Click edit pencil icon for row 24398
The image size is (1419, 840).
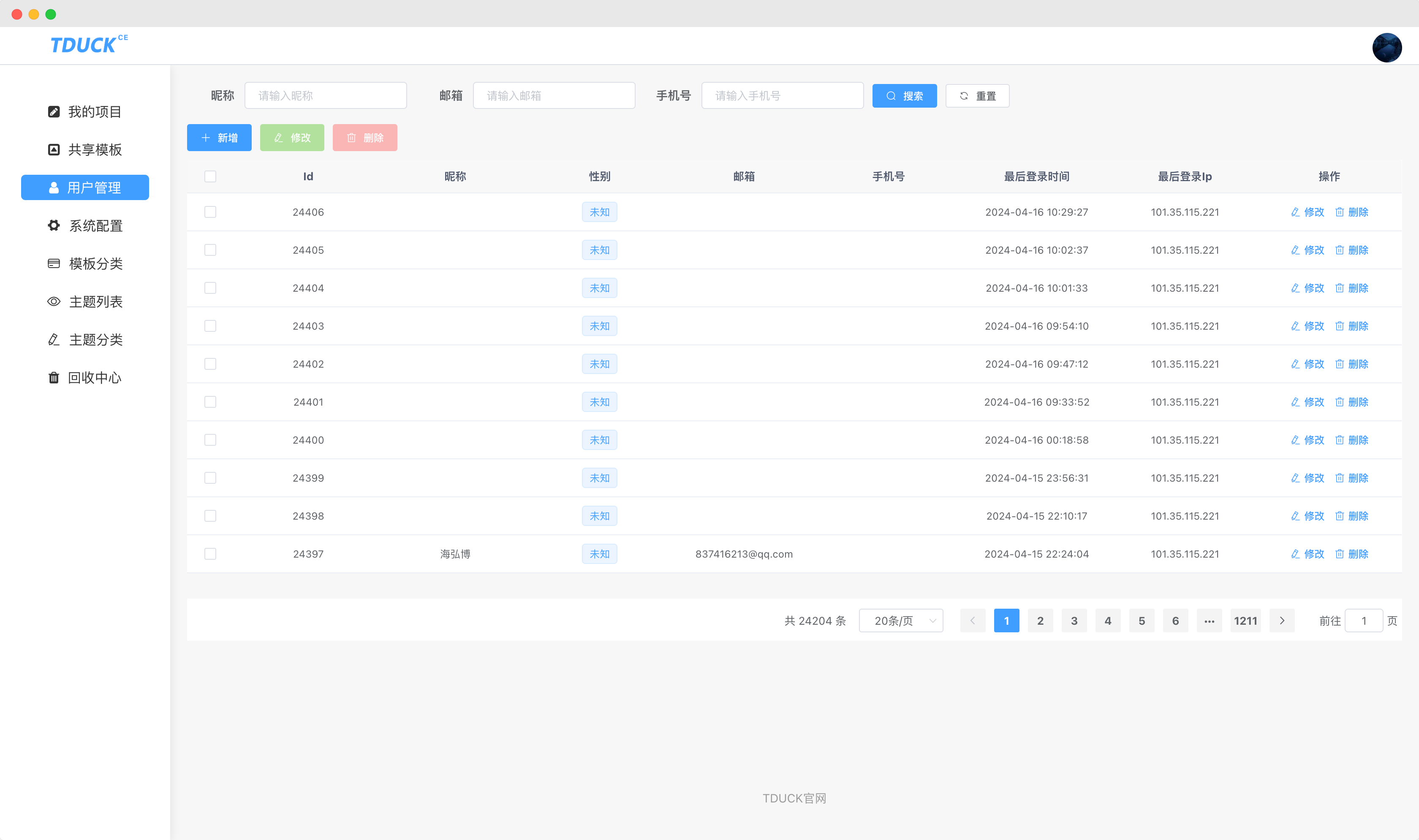click(1295, 516)
